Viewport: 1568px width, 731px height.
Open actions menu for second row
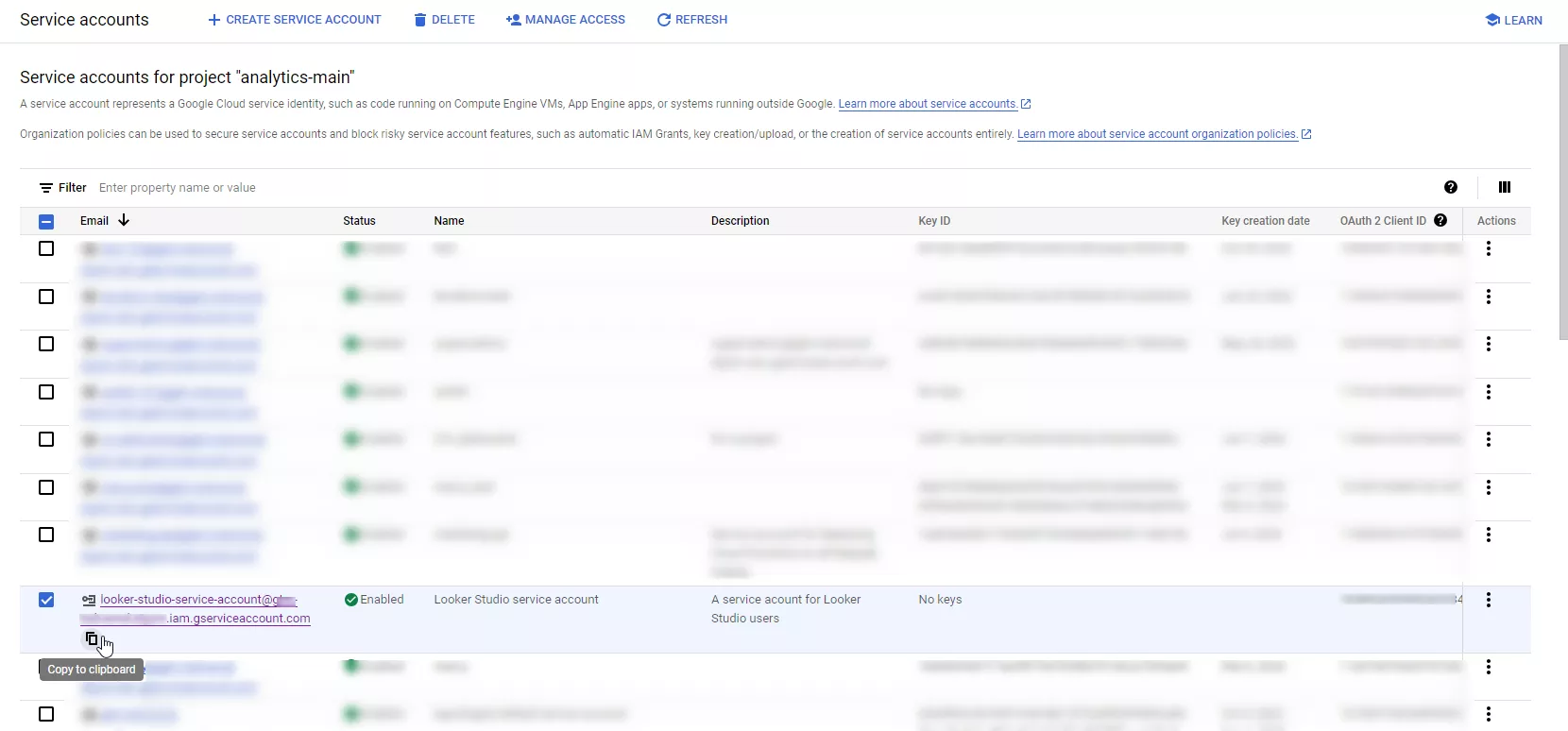coord(1489,297)
